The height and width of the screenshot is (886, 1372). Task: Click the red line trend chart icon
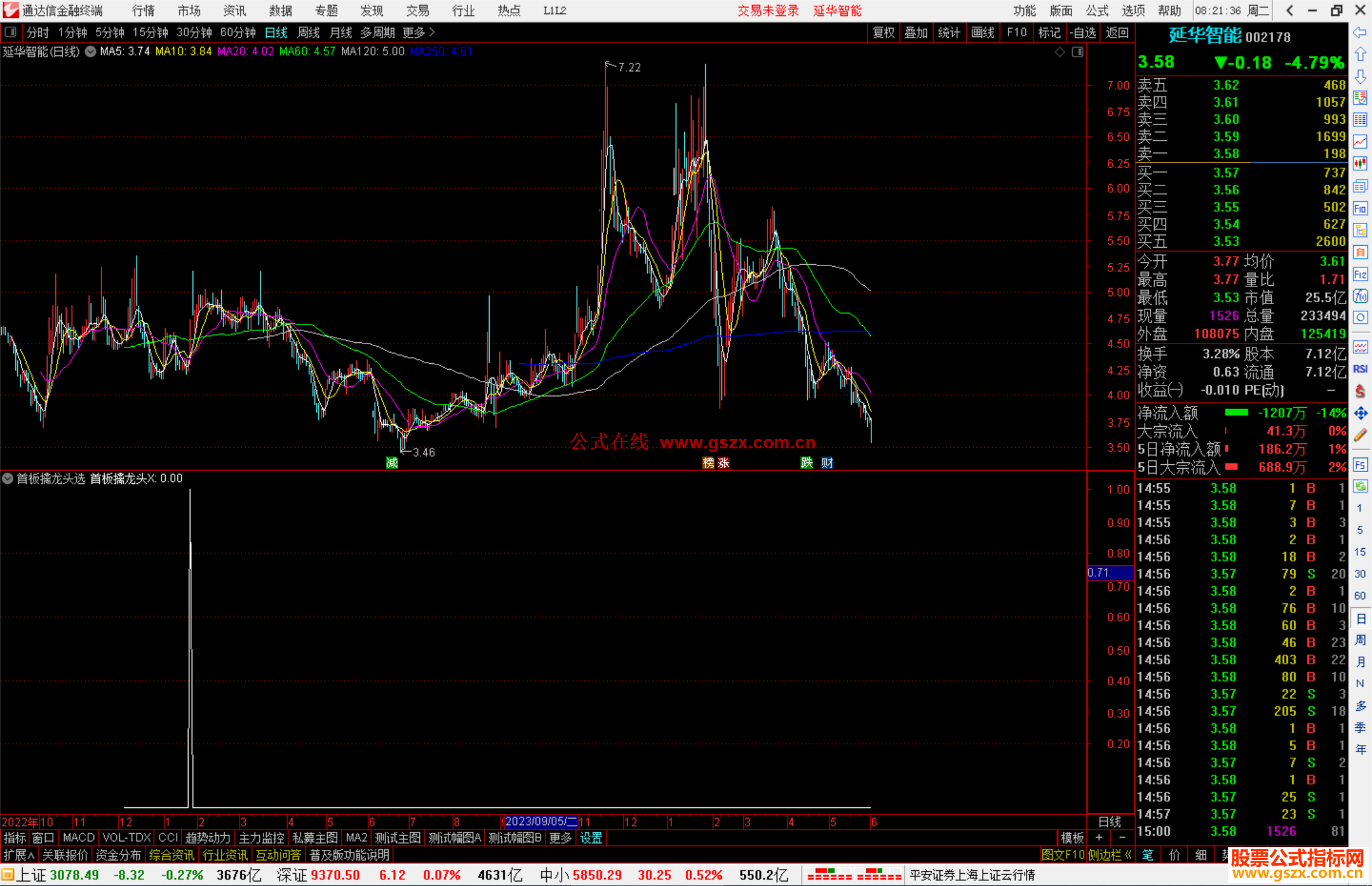point(1360,142)
